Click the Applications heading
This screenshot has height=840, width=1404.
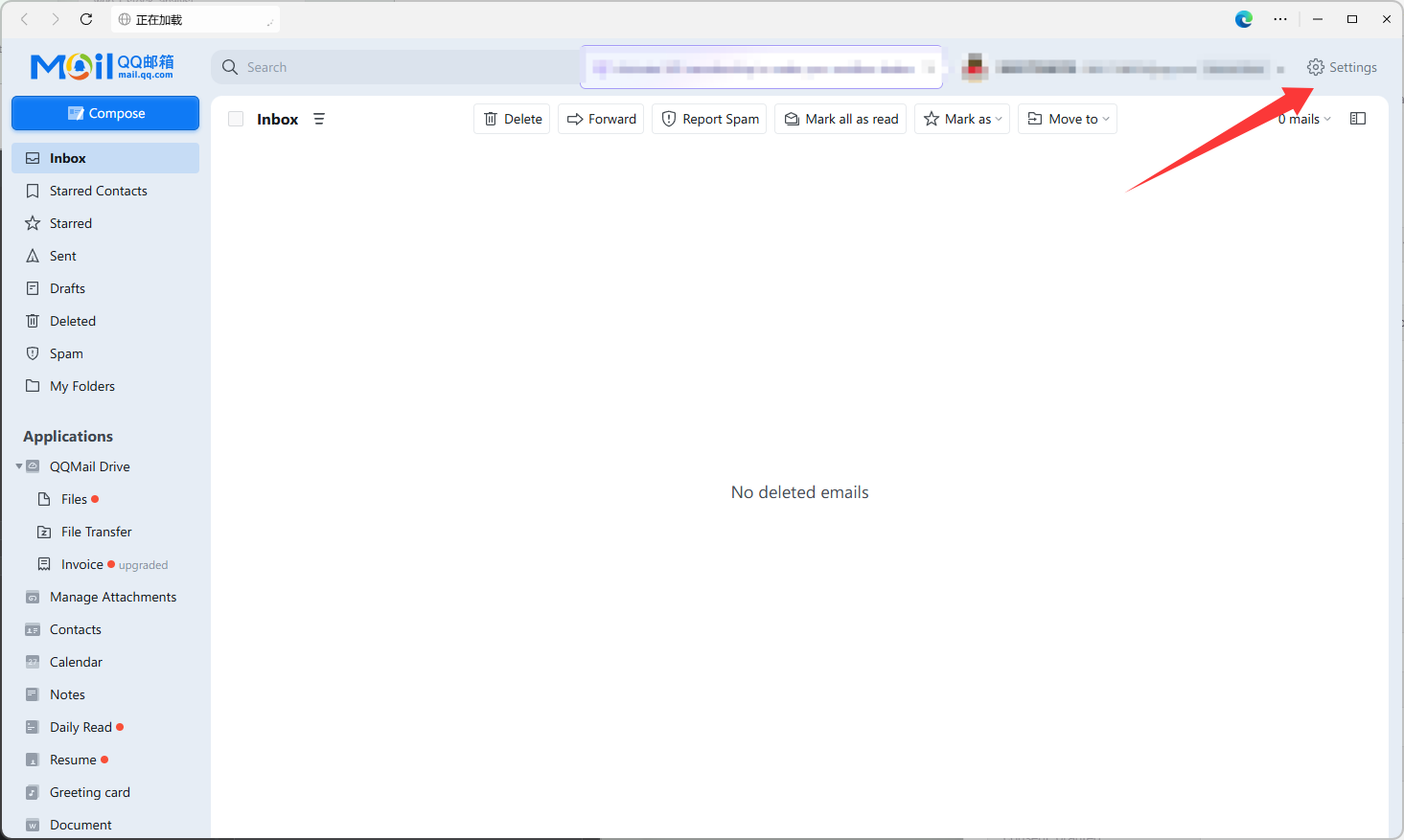tap(68, 436)
